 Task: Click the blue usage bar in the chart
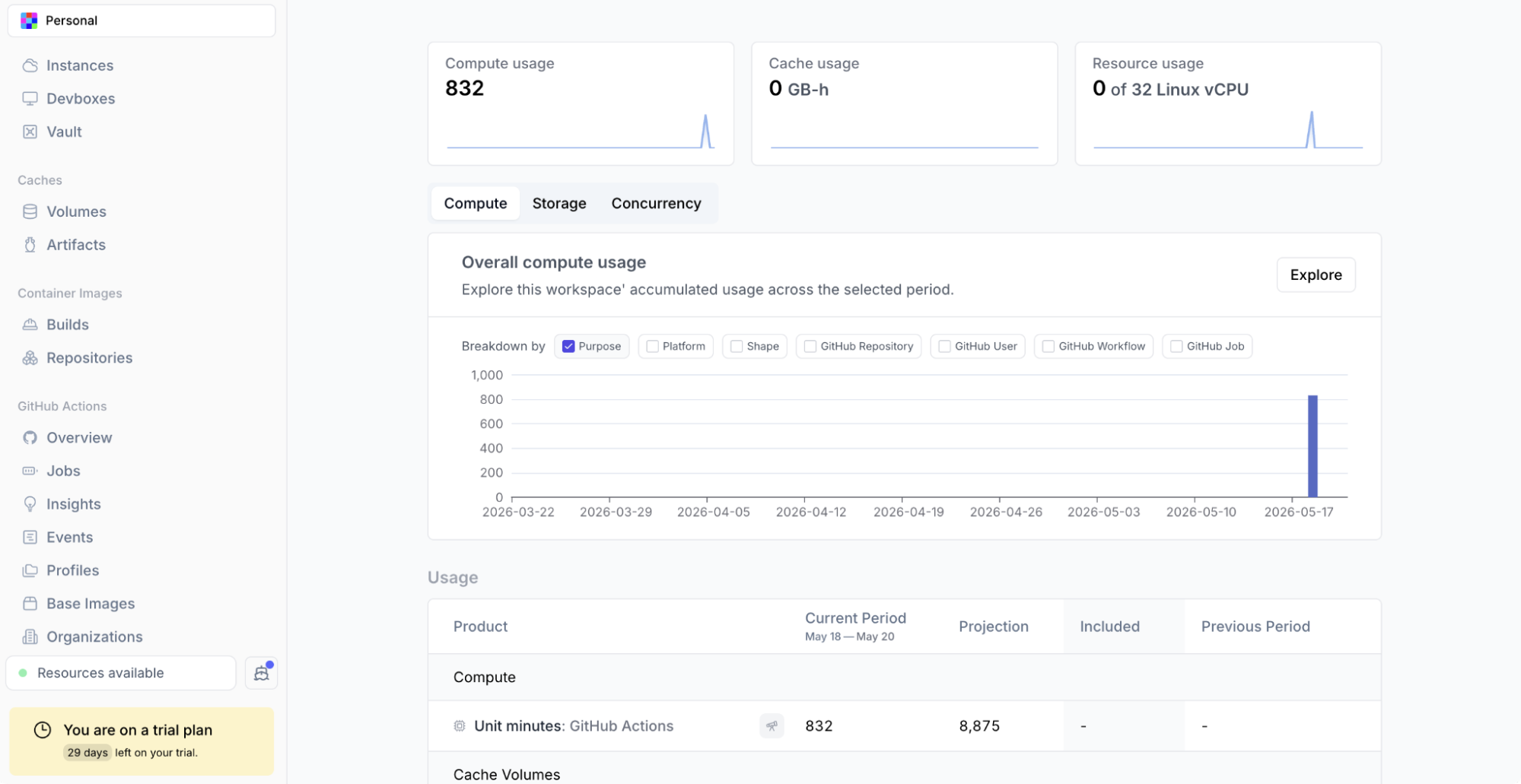pos(1313,446)
